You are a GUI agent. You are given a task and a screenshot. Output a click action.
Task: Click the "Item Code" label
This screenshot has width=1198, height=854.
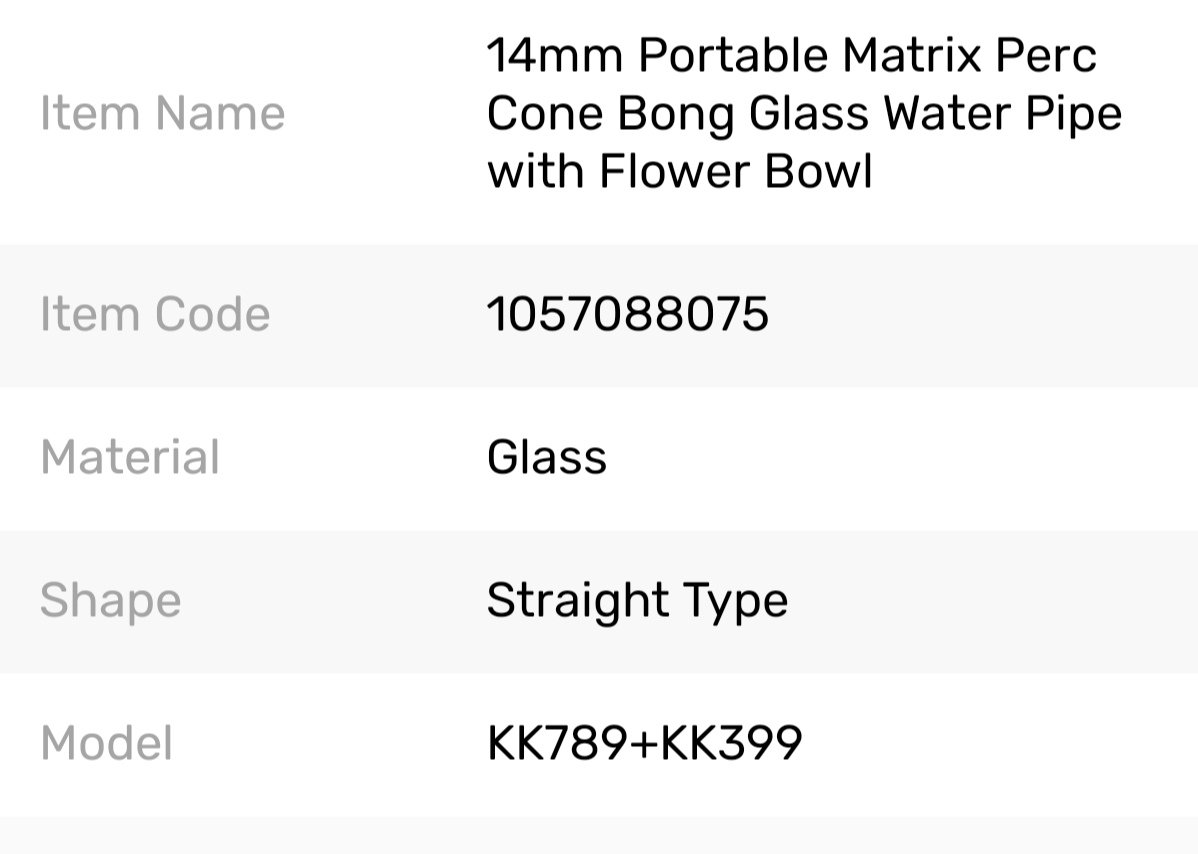click(155, 315)
